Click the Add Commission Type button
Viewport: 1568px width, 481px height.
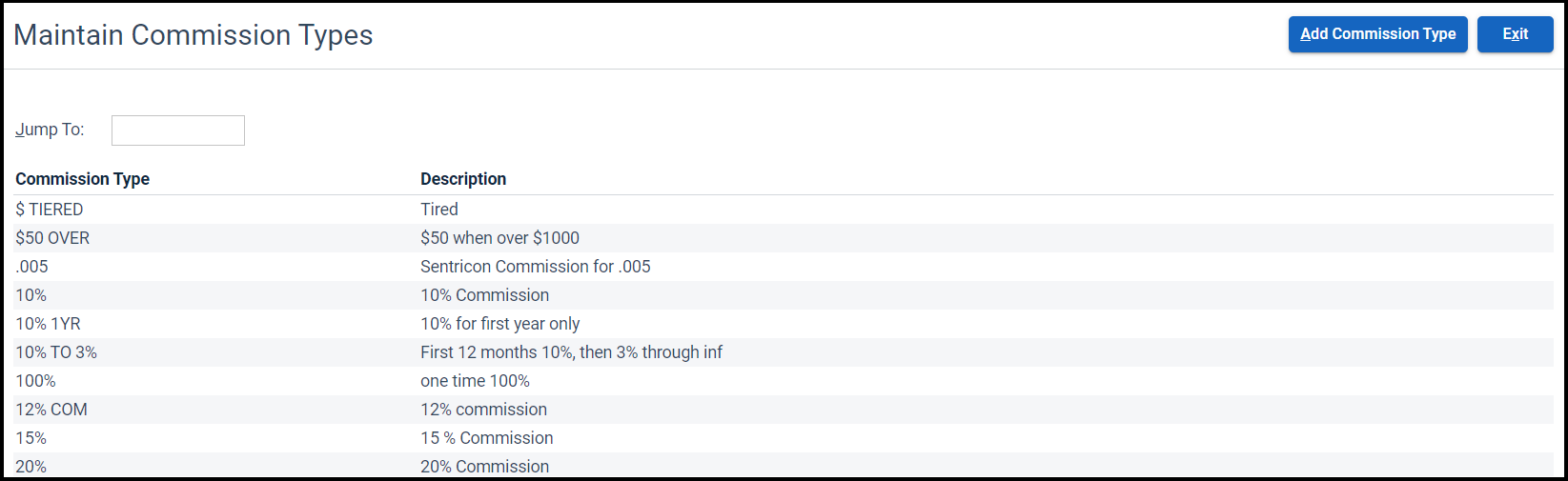pyautogui.click(x=1377, y=34)
